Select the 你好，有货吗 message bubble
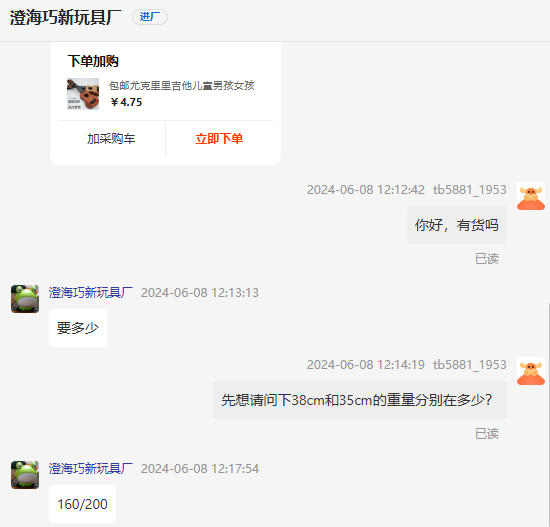This screenshot has height=527, width=550. point(457,225)
